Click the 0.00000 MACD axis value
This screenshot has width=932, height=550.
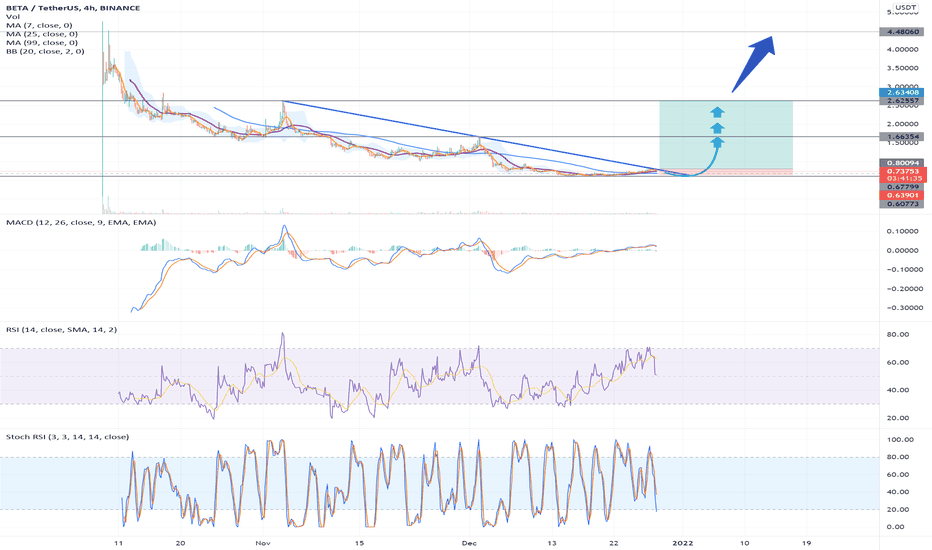point(902,250)
